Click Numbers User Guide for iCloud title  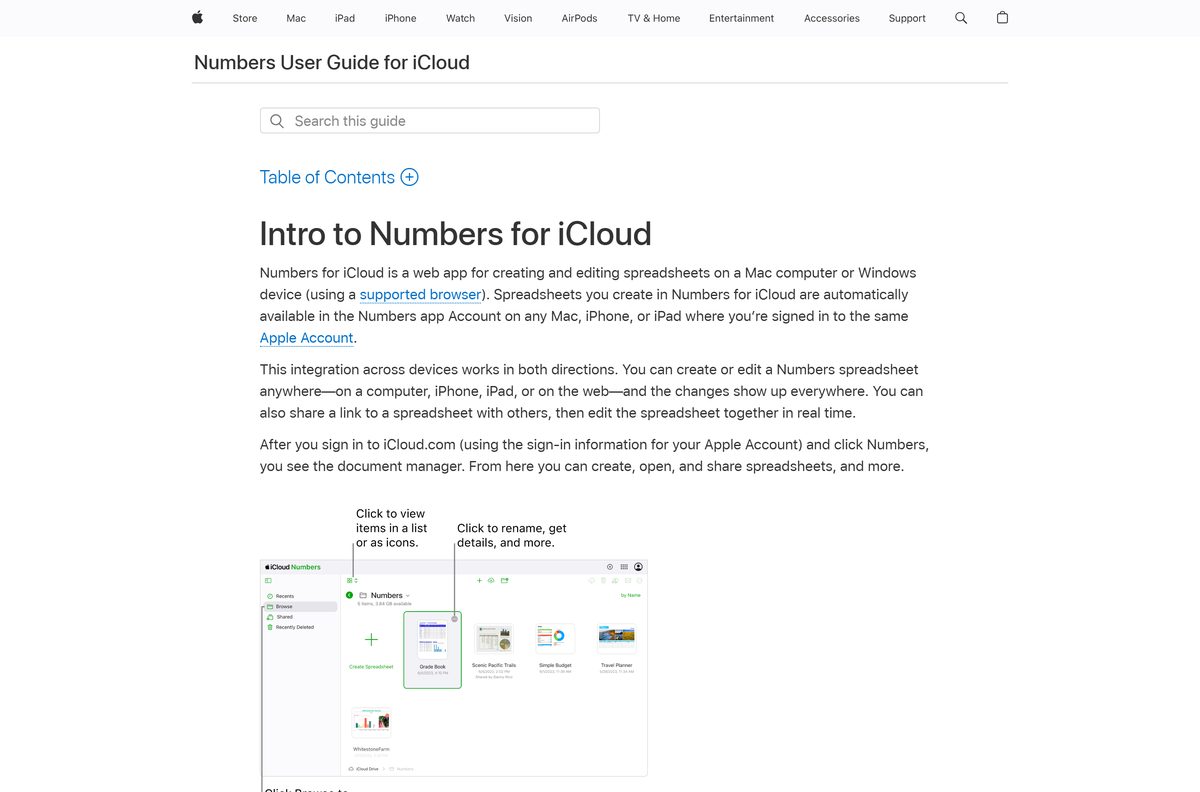point(332,62)
